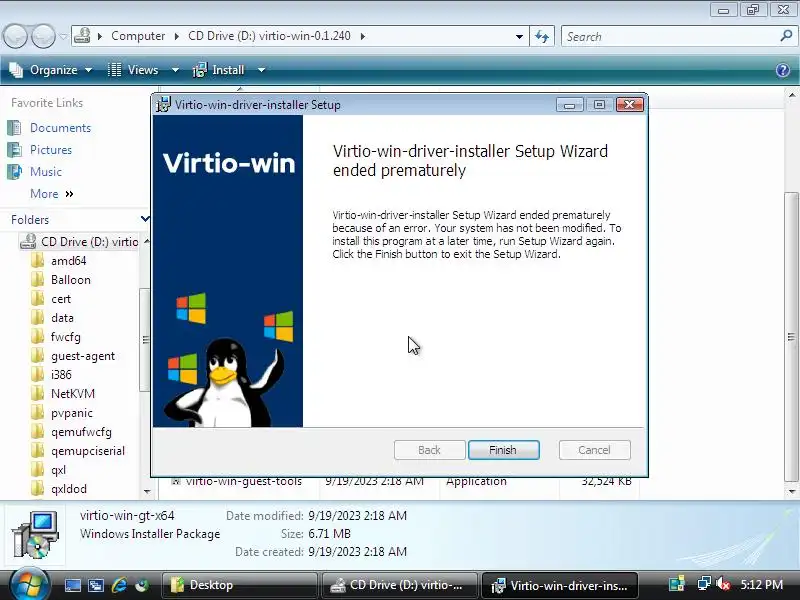Click the Install package icon in toolbar
Image resolution: width=800 pixels, height=600 pixels.
pos(199,70)
